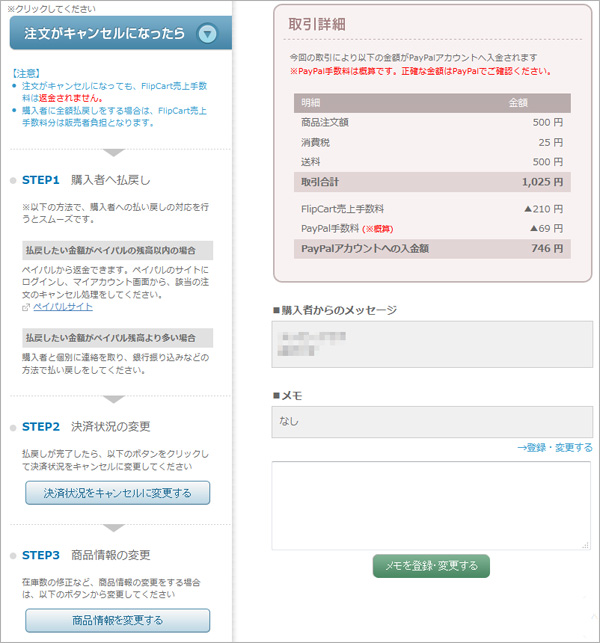Image resolution: width=600 pixels, height=643 pixels.
Task: Select the STEP2 決済状況の変更 heading
Action: click(86, 427)
